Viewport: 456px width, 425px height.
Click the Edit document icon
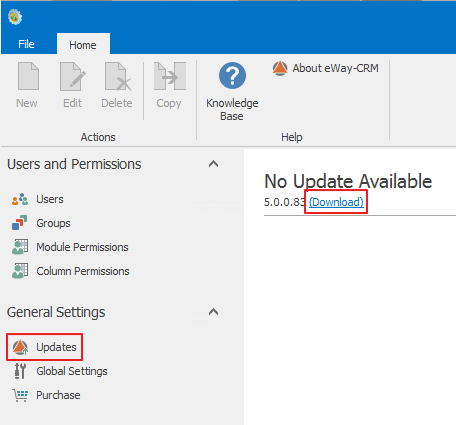point(73,76)
